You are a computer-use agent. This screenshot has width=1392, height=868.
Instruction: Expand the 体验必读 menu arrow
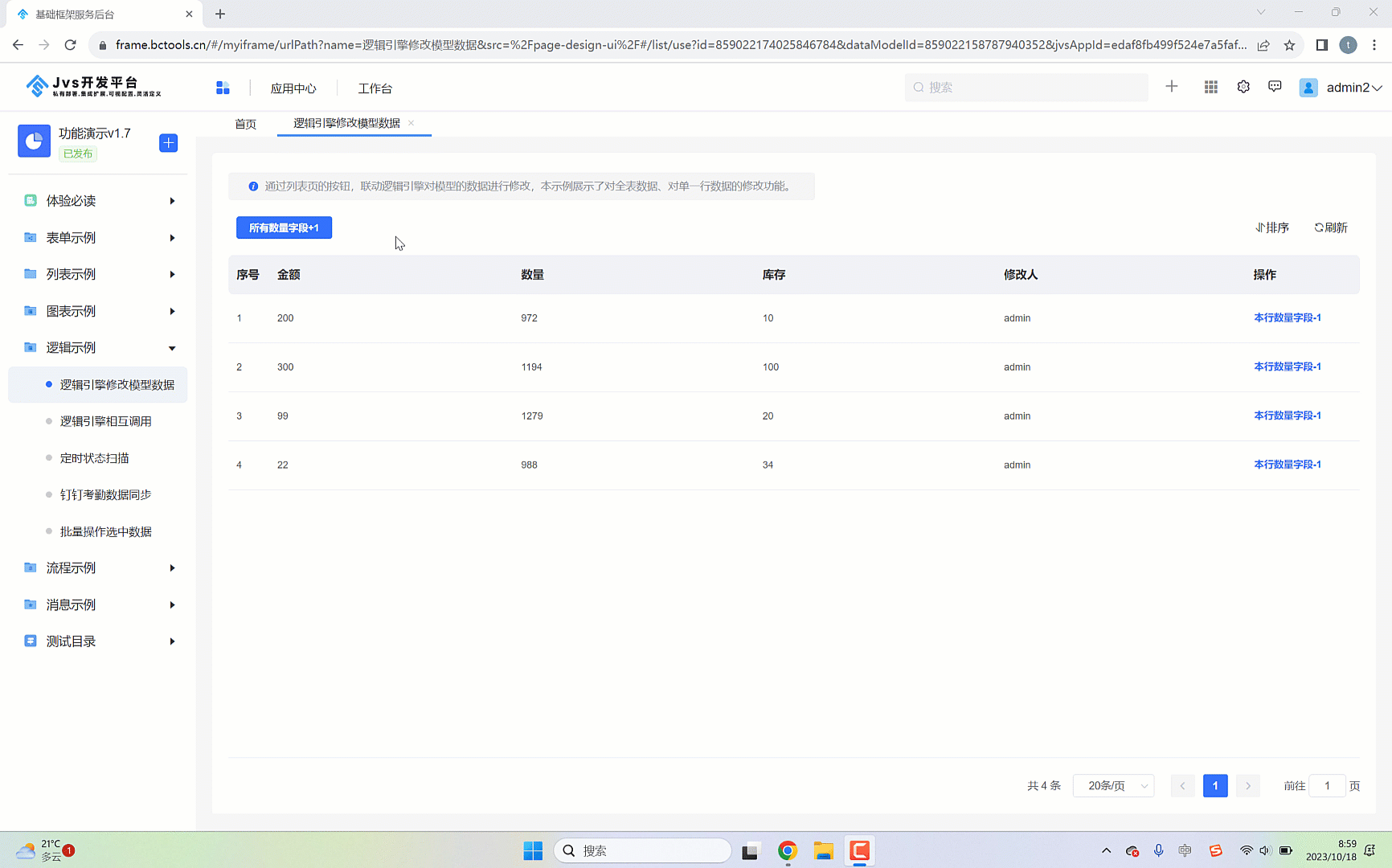172,201
